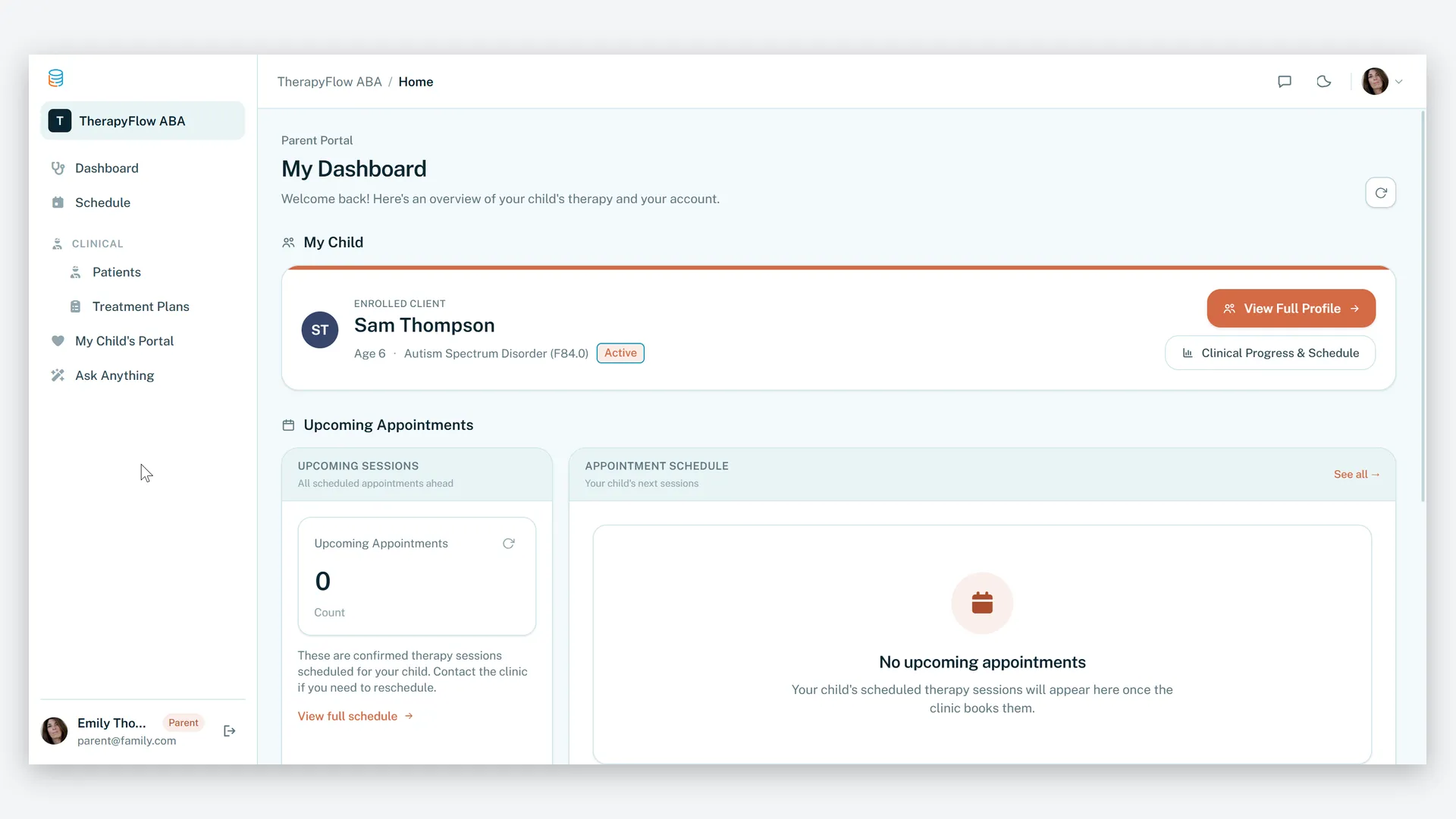
Task: Click the Active status badge
Action: 620,353
